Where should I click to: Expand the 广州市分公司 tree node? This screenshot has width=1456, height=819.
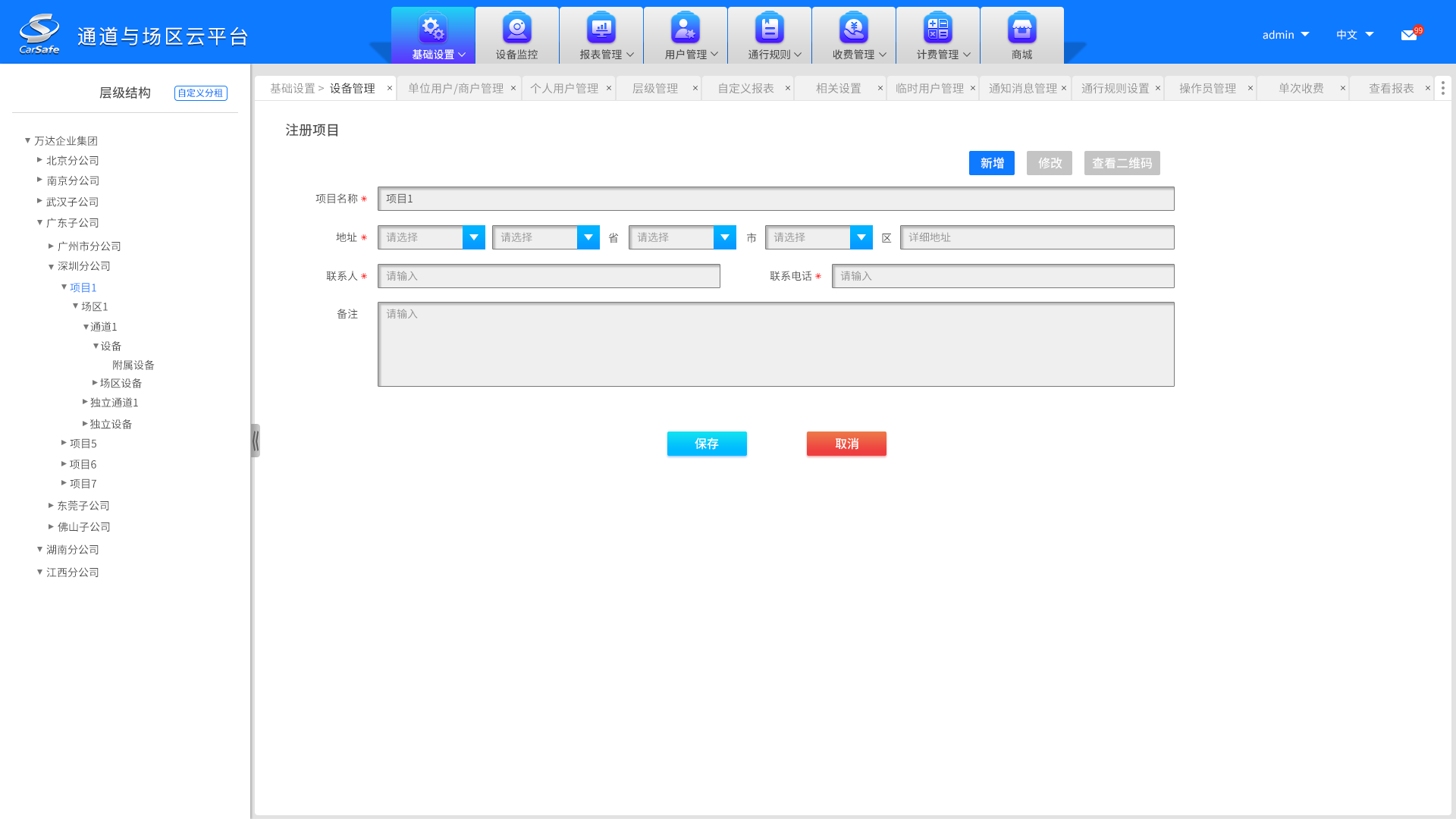pyautogui.click(x=52, y=246)
